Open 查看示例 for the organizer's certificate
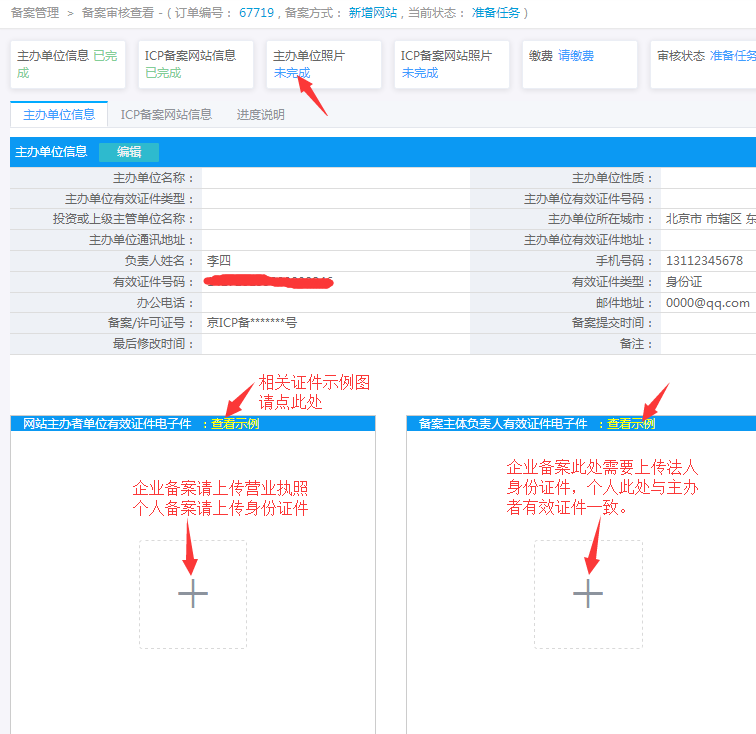The image size is (756, 734). point(235,424)
